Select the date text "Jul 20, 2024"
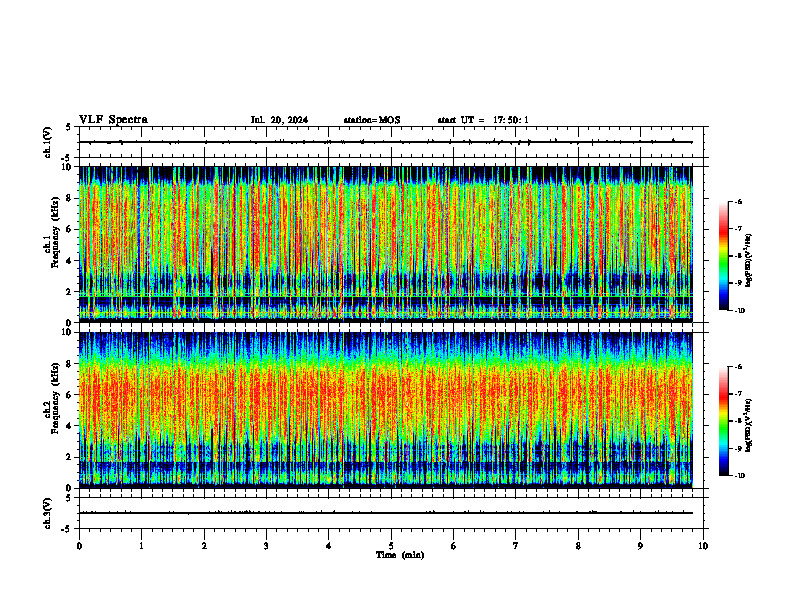 279,120
